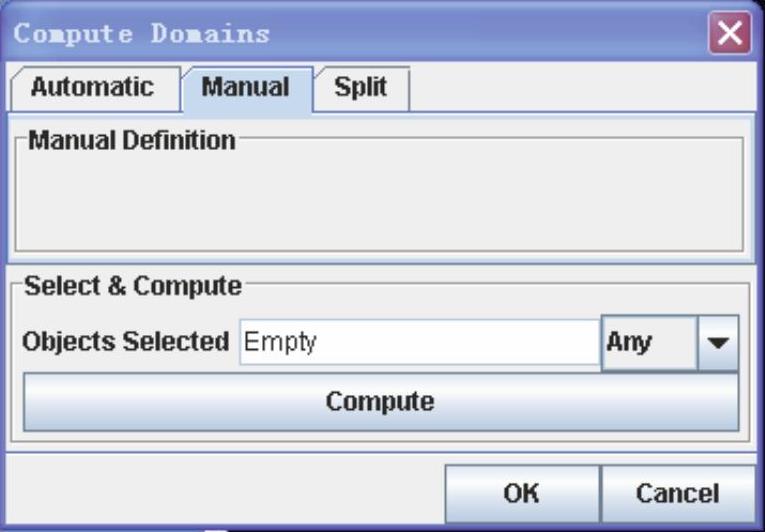Screen dimensions: 765x532
Task: Switch to the Automatic tab
Action: pos(92,88)
